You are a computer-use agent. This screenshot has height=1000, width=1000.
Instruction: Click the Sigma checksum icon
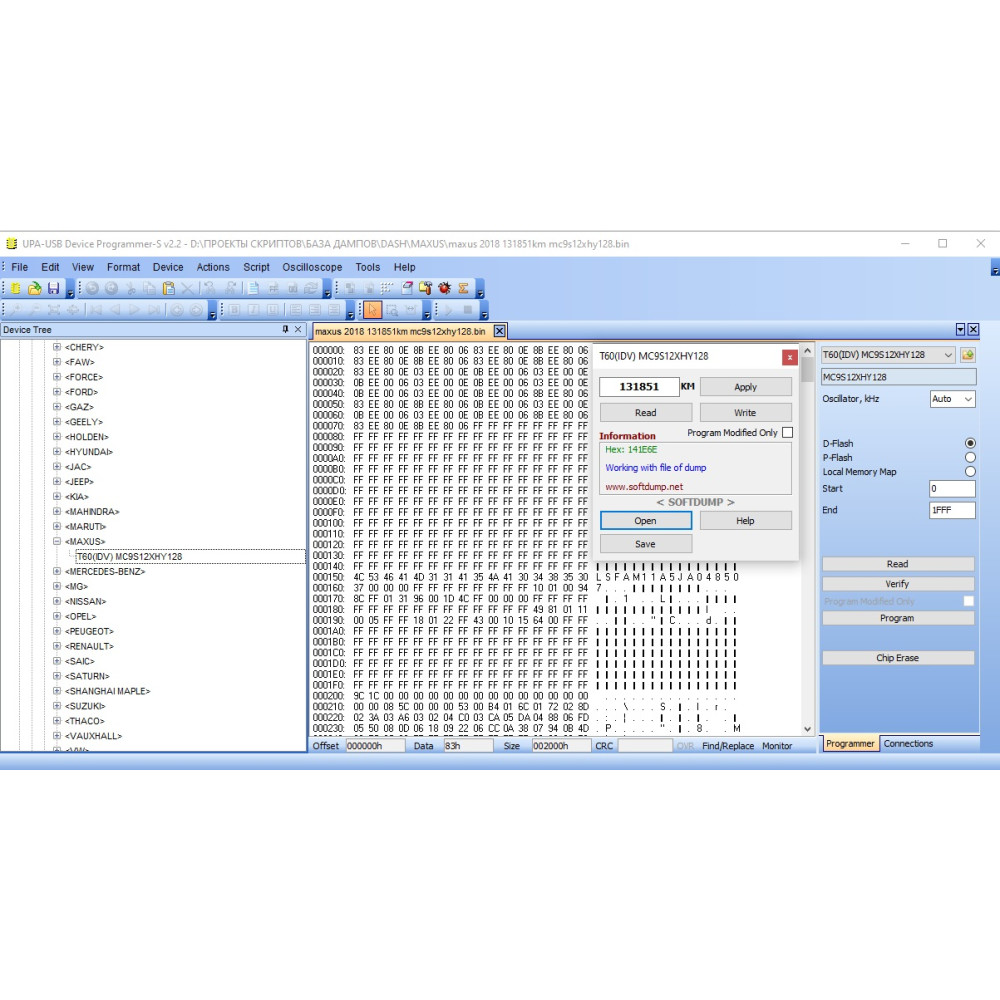click(x=464, y=288)
